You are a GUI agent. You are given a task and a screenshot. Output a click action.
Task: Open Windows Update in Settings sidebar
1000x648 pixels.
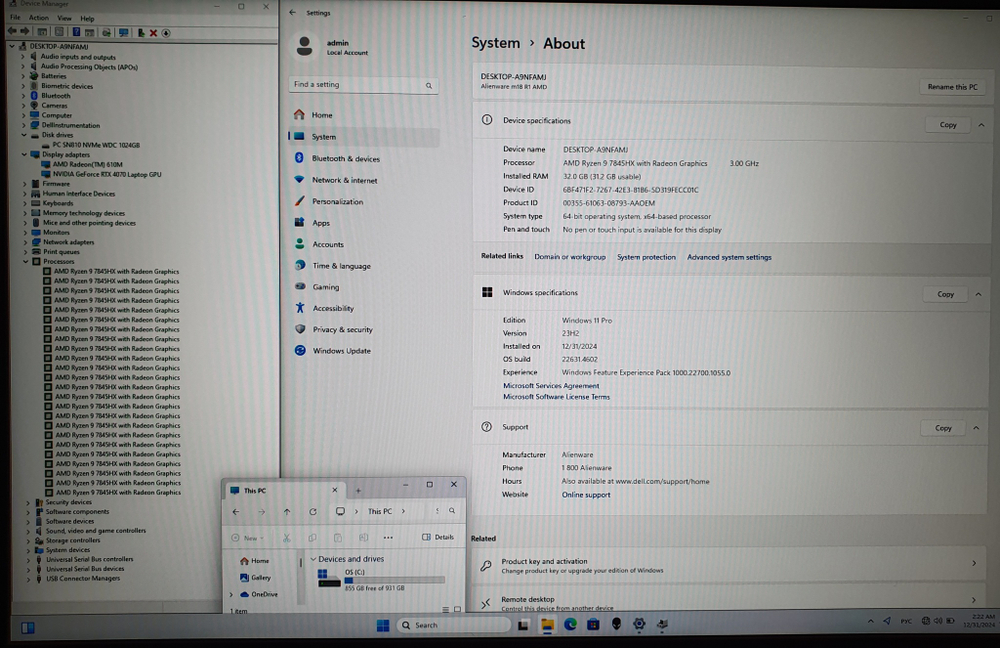[341, 351]
